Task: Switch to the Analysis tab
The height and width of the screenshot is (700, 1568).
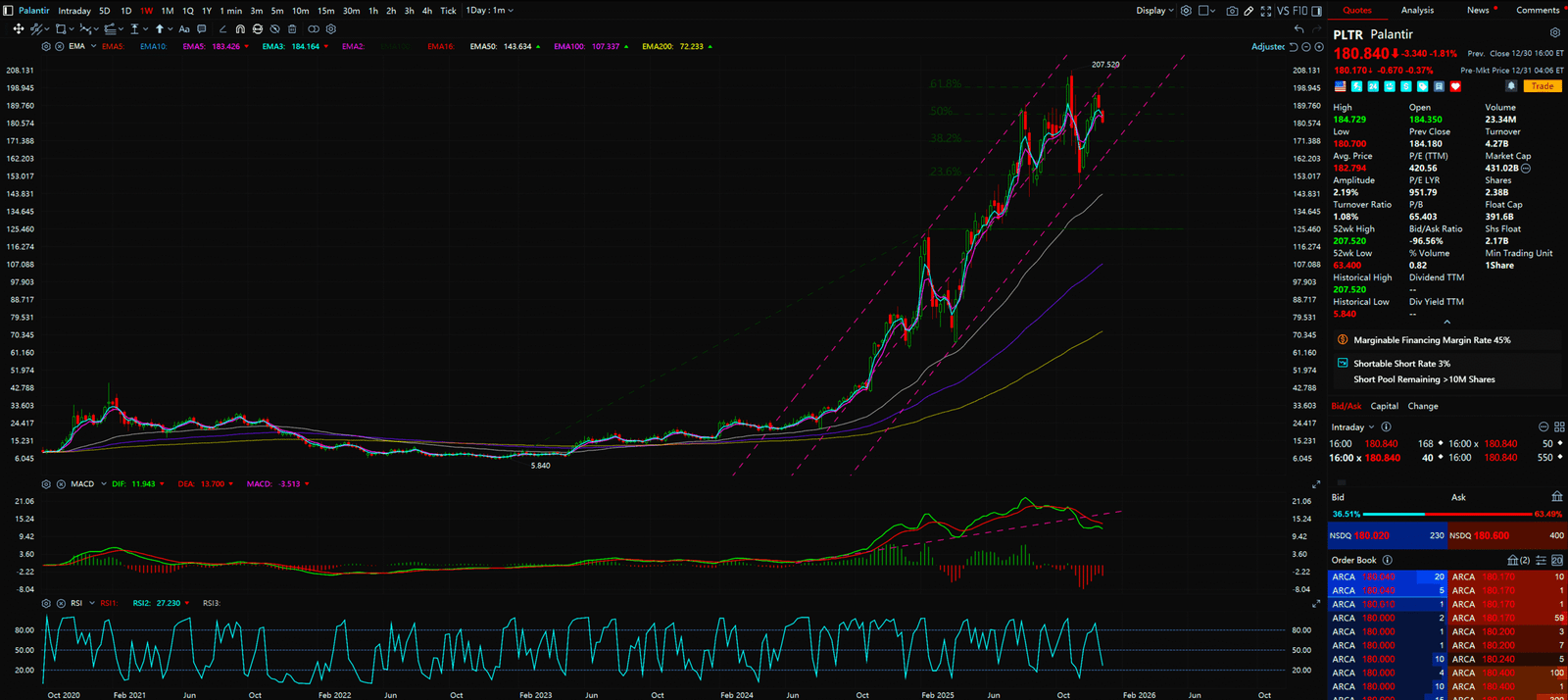Action: [1417, 11]
